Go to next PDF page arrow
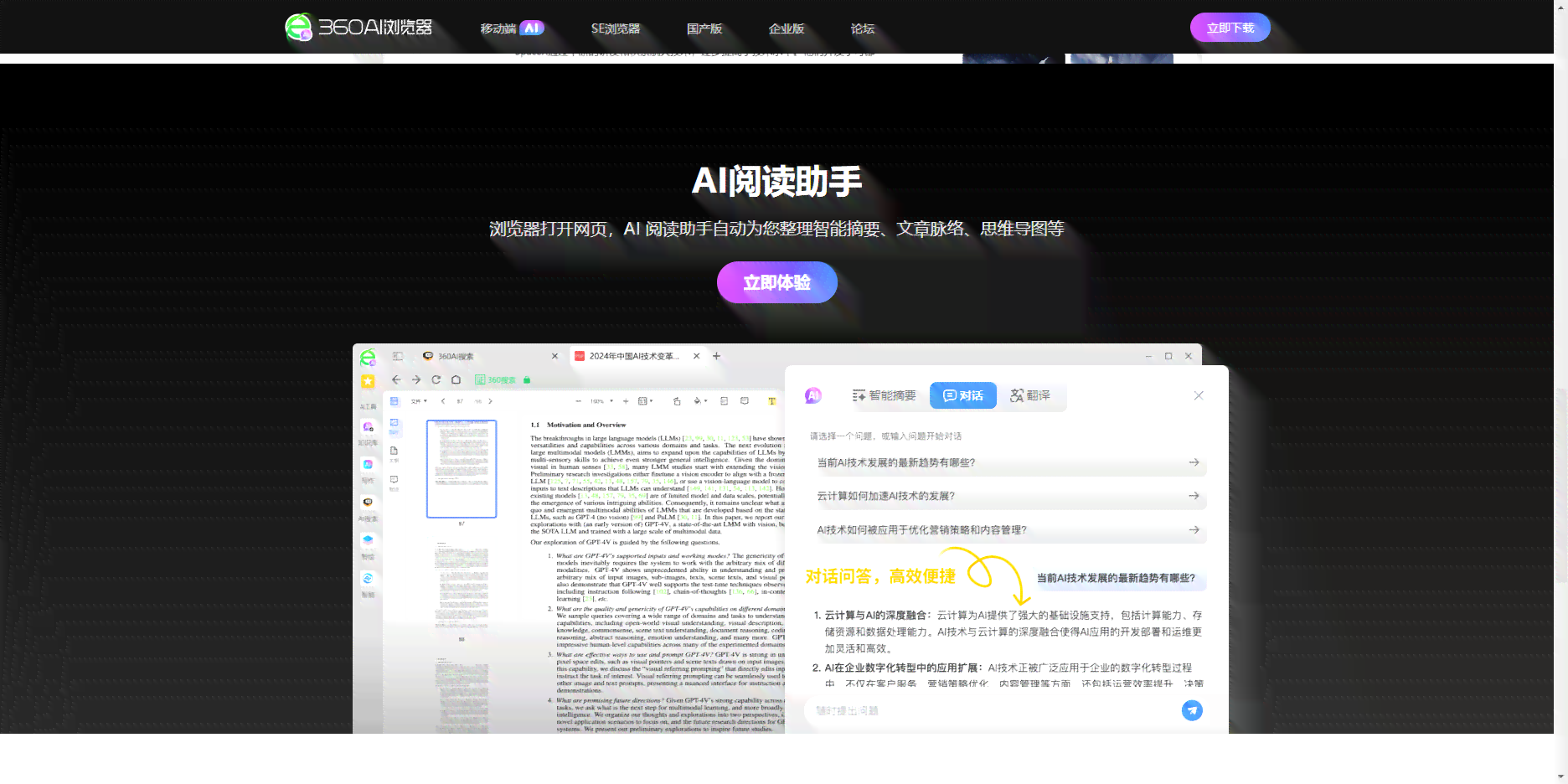The height and width of the screenshot is (784, 1568). (x=490, y=401)
